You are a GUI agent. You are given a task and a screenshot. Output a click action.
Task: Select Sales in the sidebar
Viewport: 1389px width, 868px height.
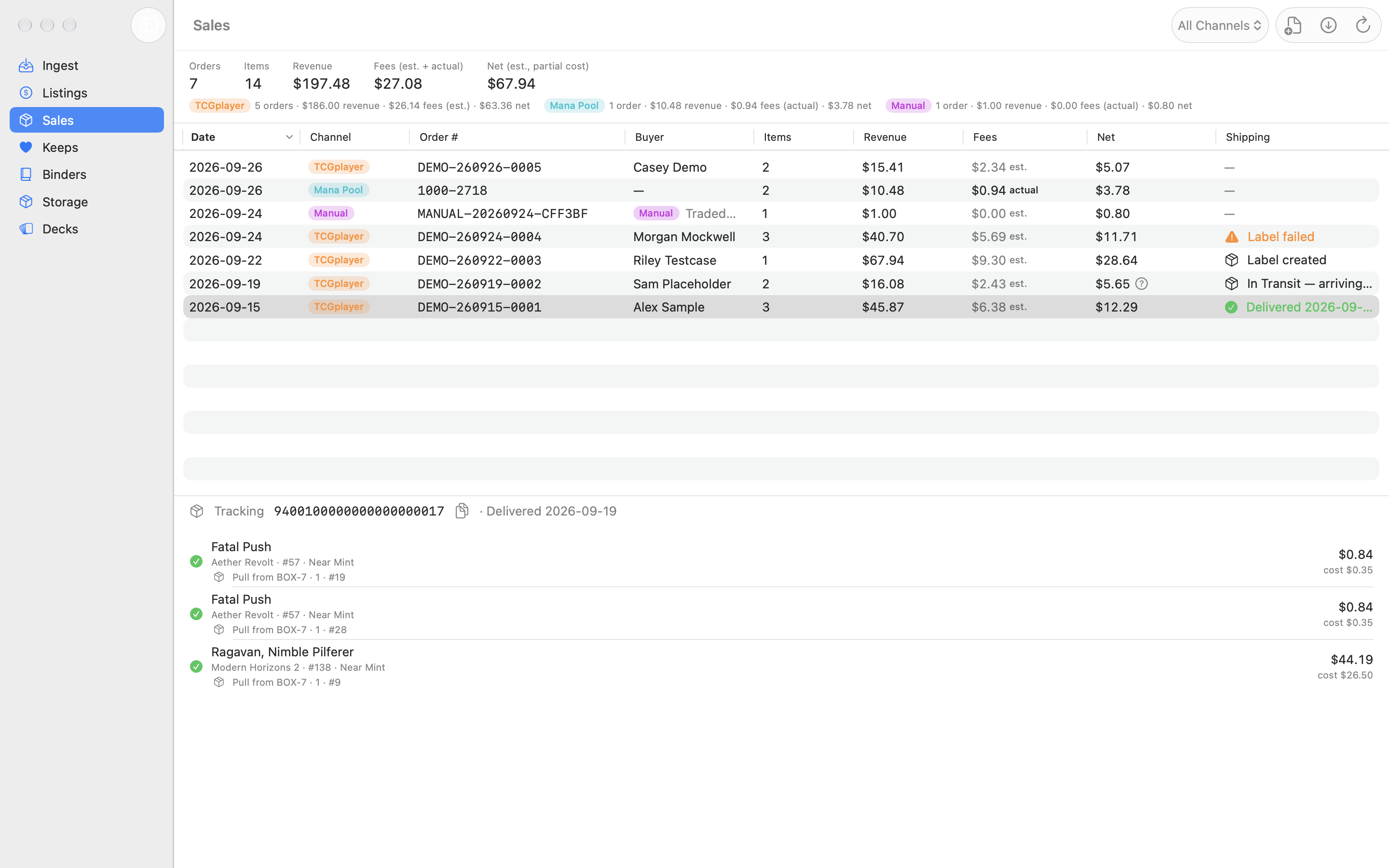click(x=87, y=120)
